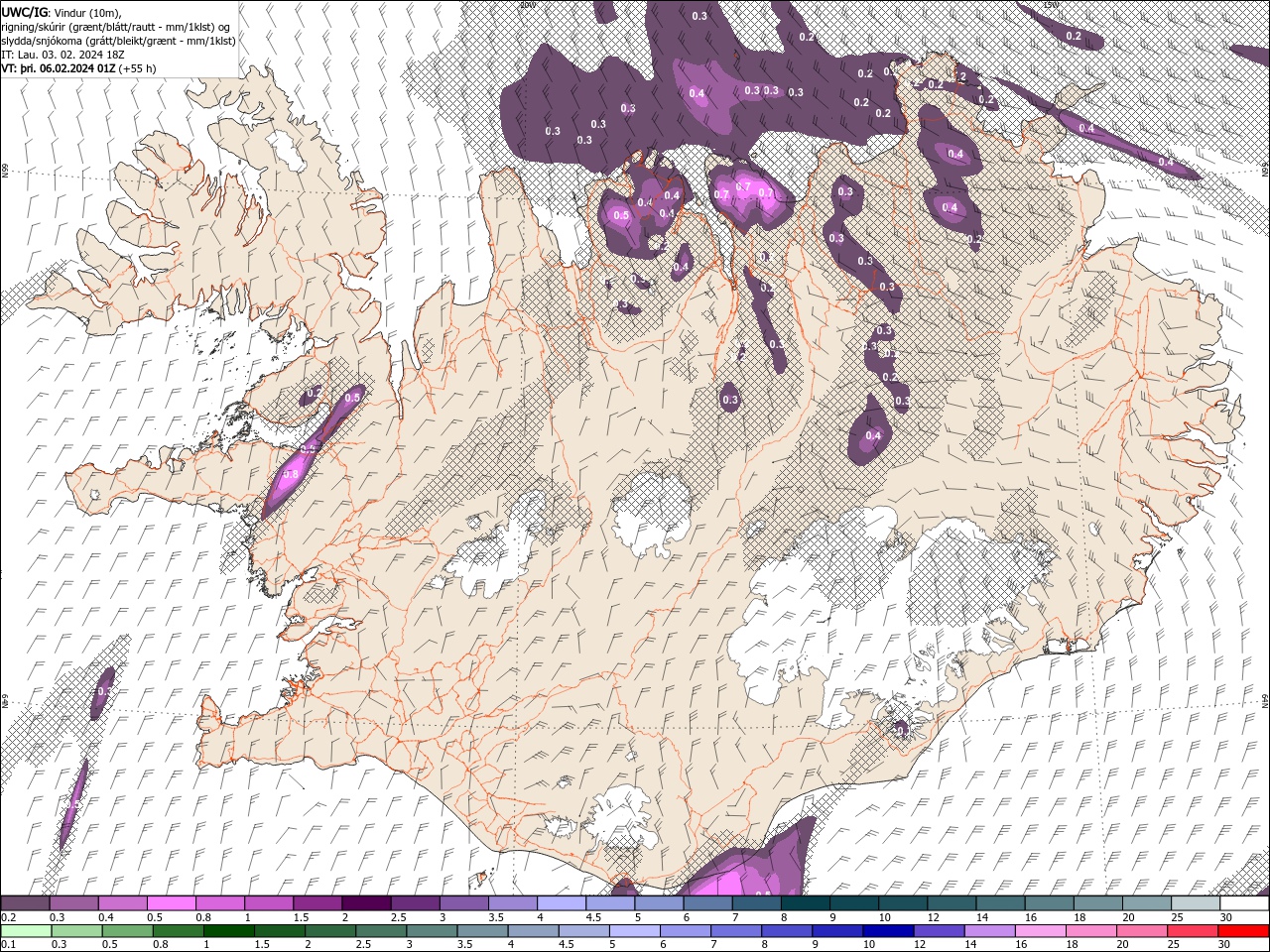Viewport: 1270px width, 952px height.
Task: Pick the upper legend swatch between 0.5 and 0.8
Action: [172, 903]
